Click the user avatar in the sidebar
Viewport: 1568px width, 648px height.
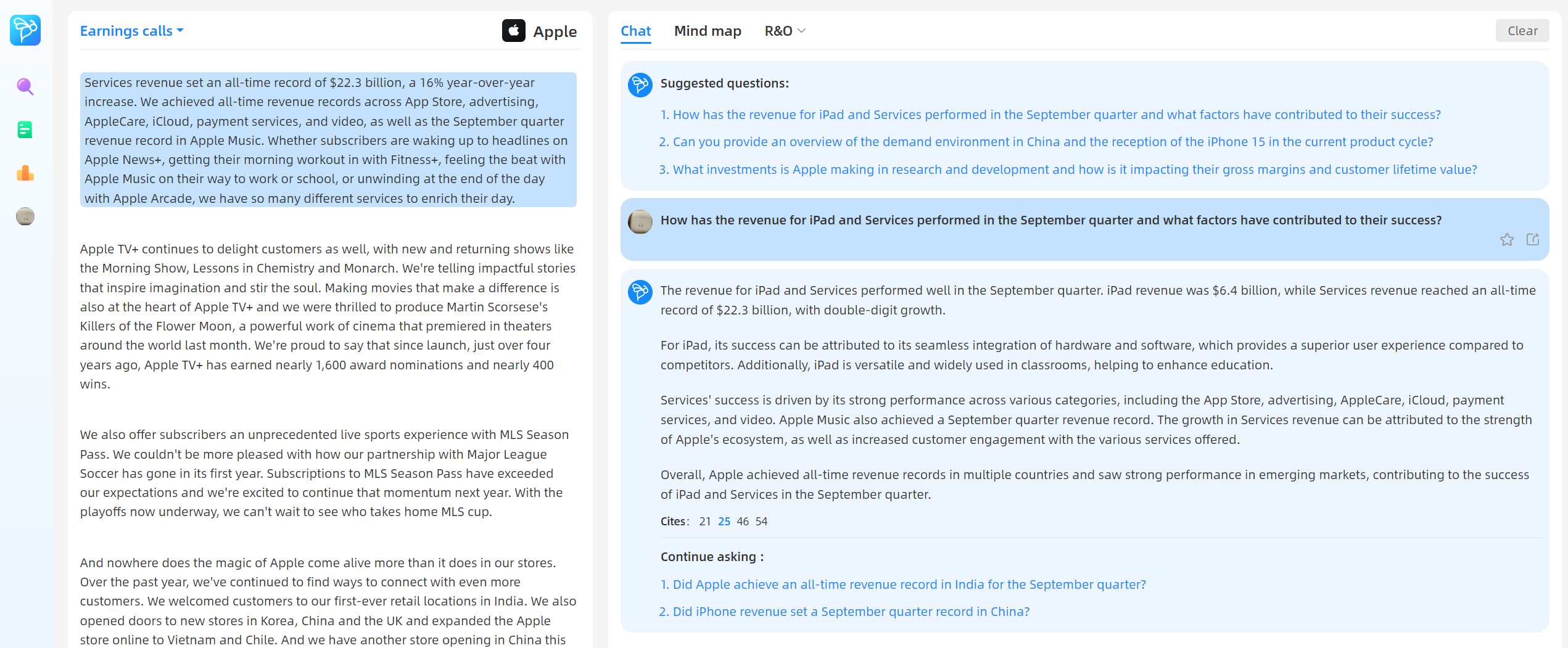coord(25,216)
